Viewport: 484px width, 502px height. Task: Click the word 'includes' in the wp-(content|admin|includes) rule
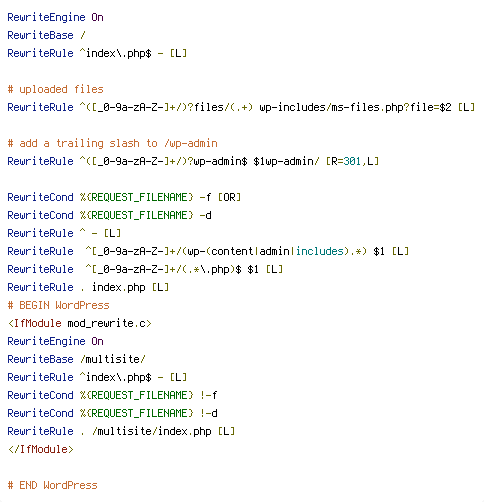click(320, 251)
